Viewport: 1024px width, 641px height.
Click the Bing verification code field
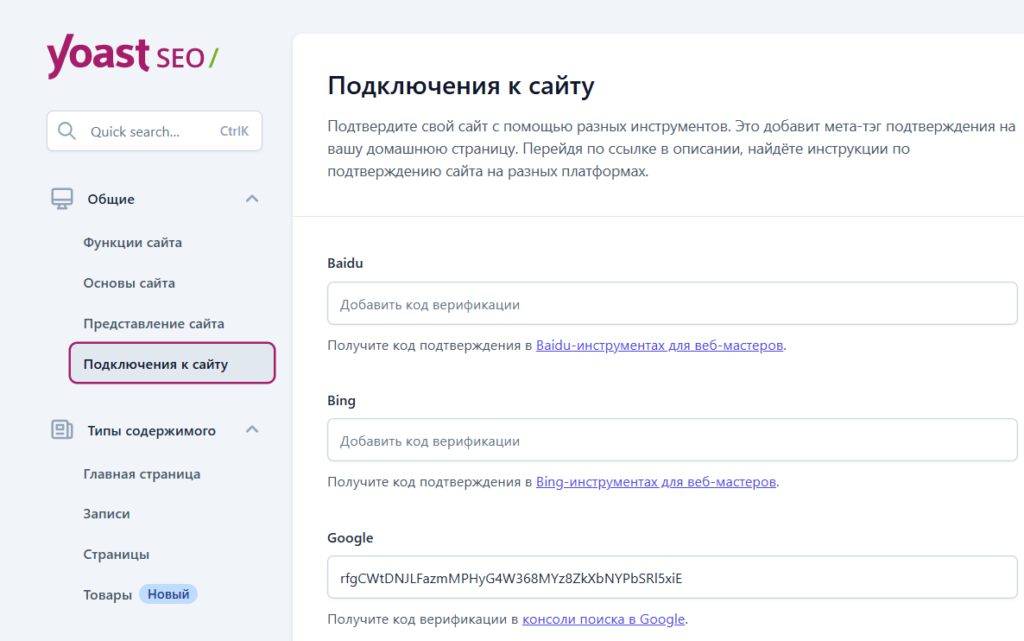672,440
